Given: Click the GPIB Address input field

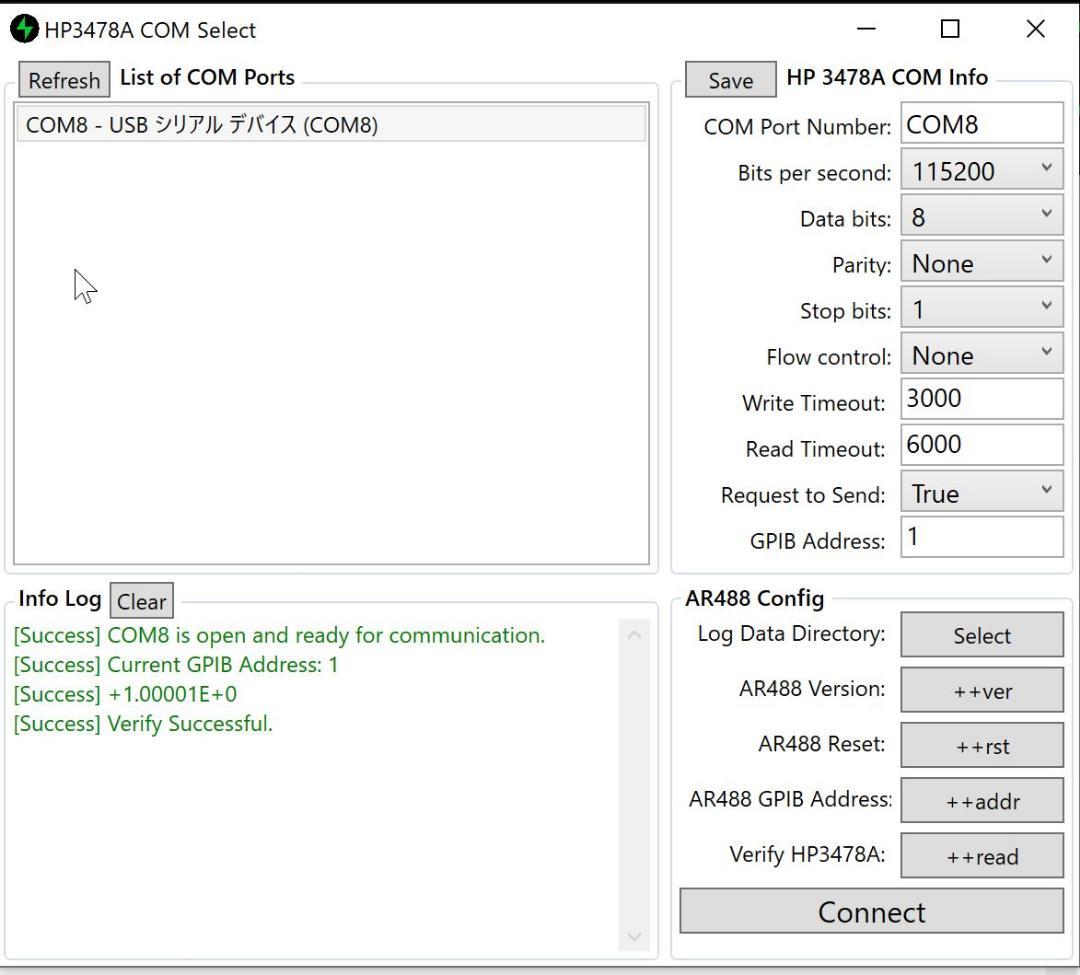Looking at the screenshot, I should pos(981,537).
